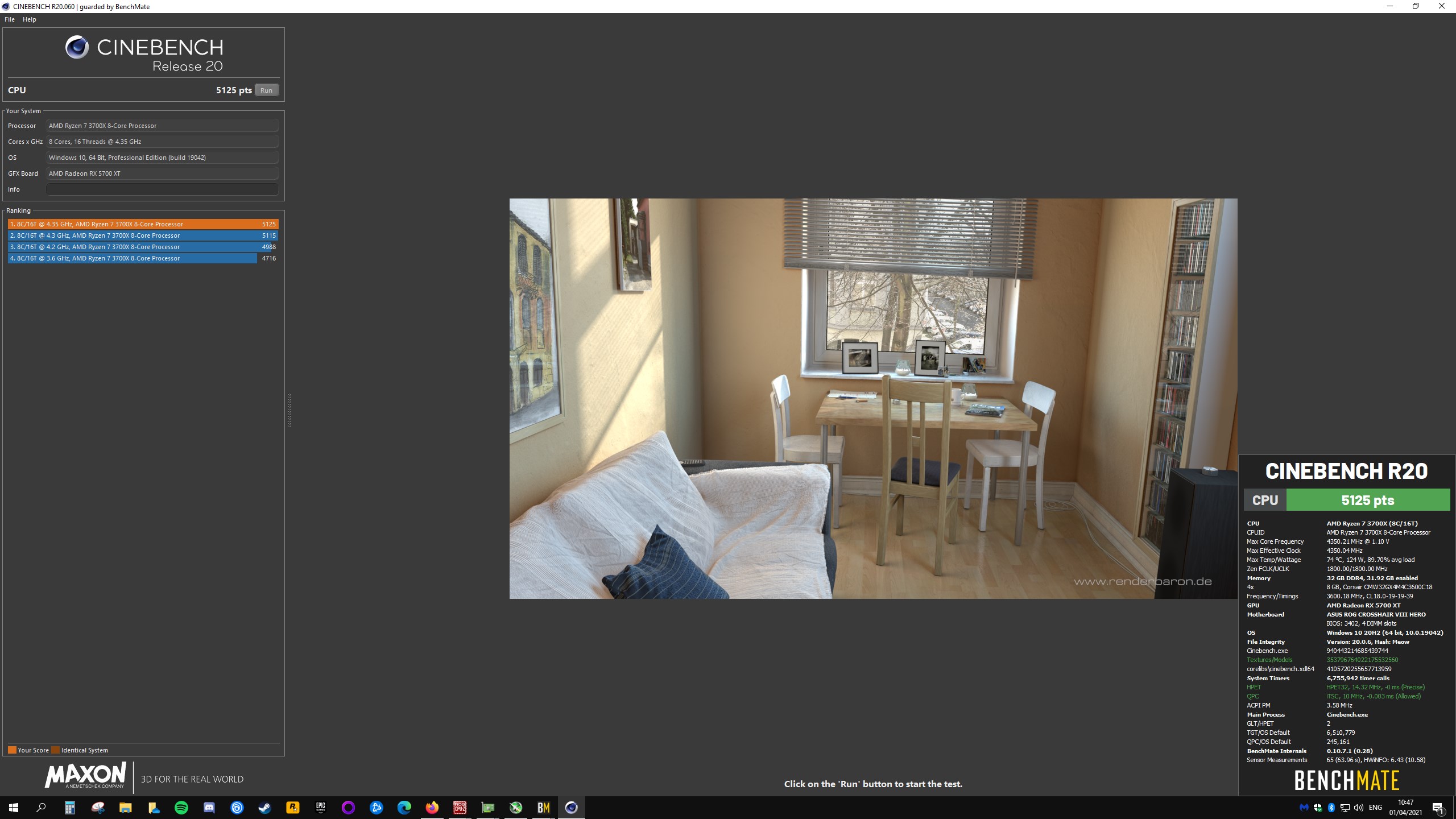Click the GFX Board field Radeon RX 5700 XT
The height and width of the screenshot is (819, 1456).
(x=162, y=173)
